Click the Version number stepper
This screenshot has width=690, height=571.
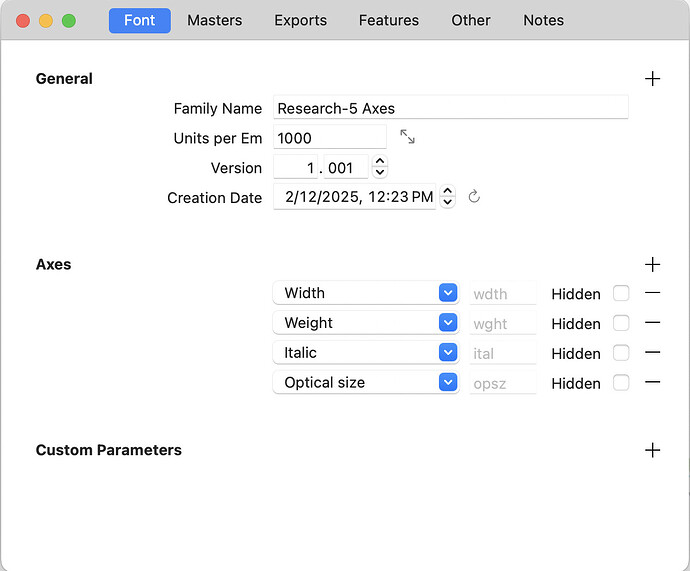click(380, 167)
